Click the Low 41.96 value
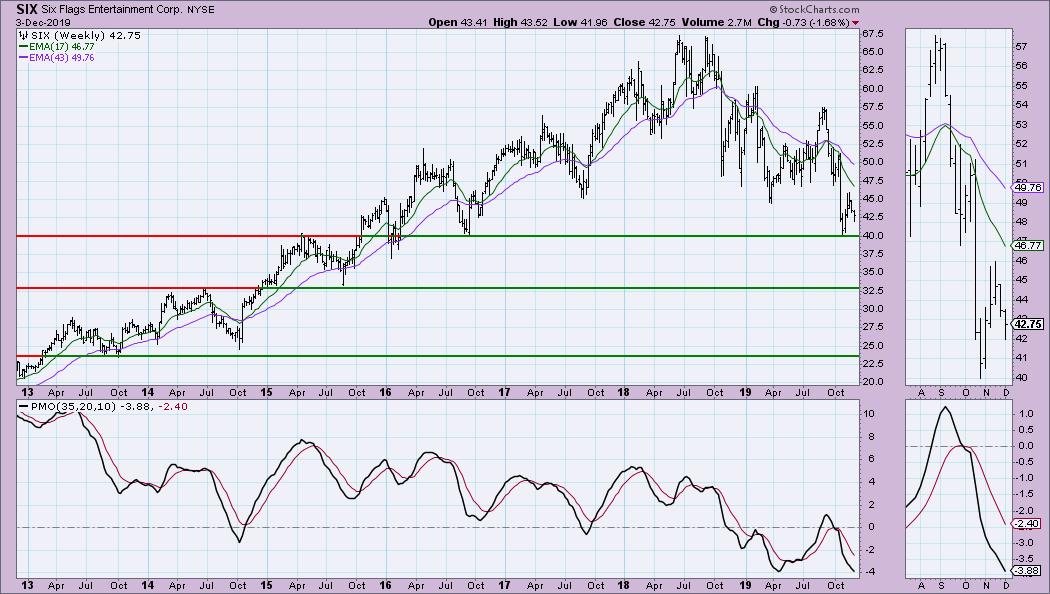The width and height of the screenshot is (1050, 594). coord(581,22)
